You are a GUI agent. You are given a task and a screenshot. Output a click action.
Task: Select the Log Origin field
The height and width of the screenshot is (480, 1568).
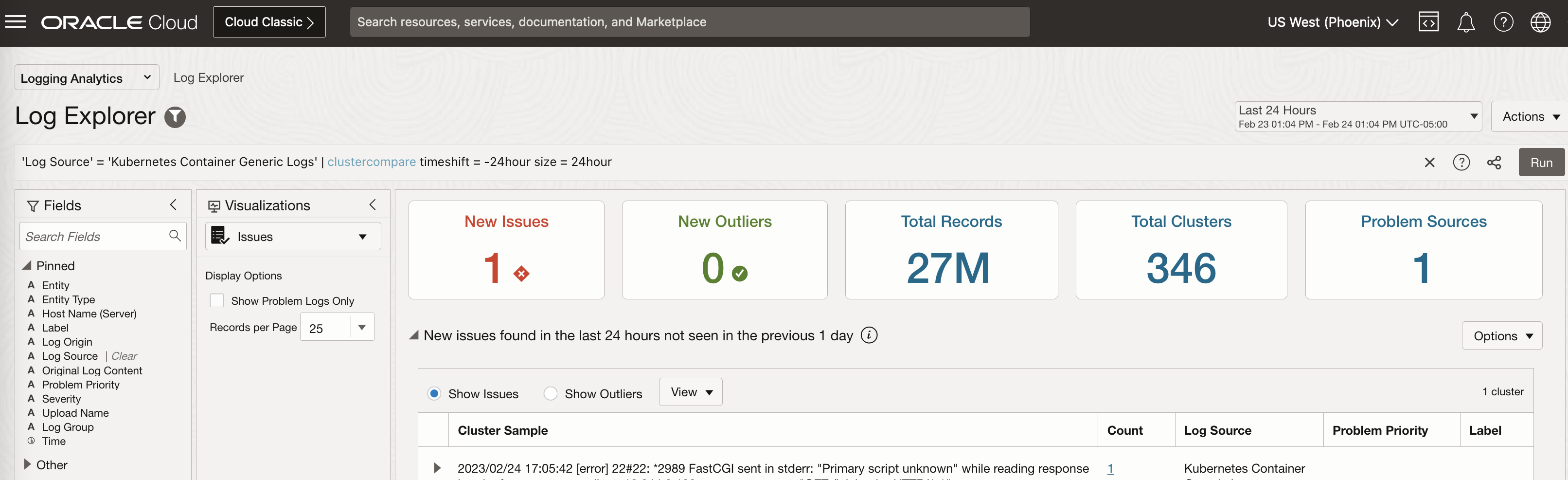coord(67,342)
